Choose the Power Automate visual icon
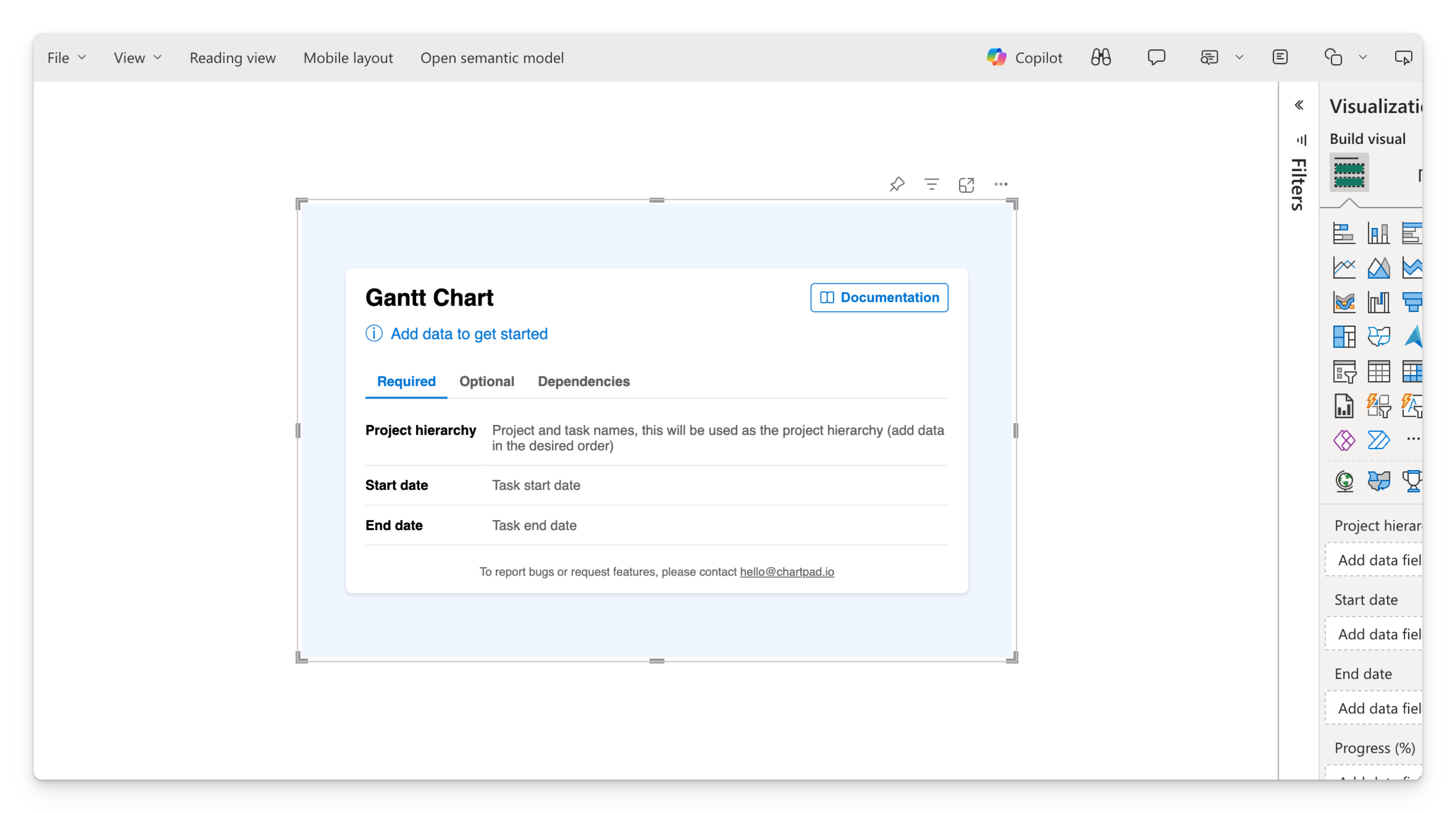Viewport: 1456px width, 813px height. pos(1378,440)
